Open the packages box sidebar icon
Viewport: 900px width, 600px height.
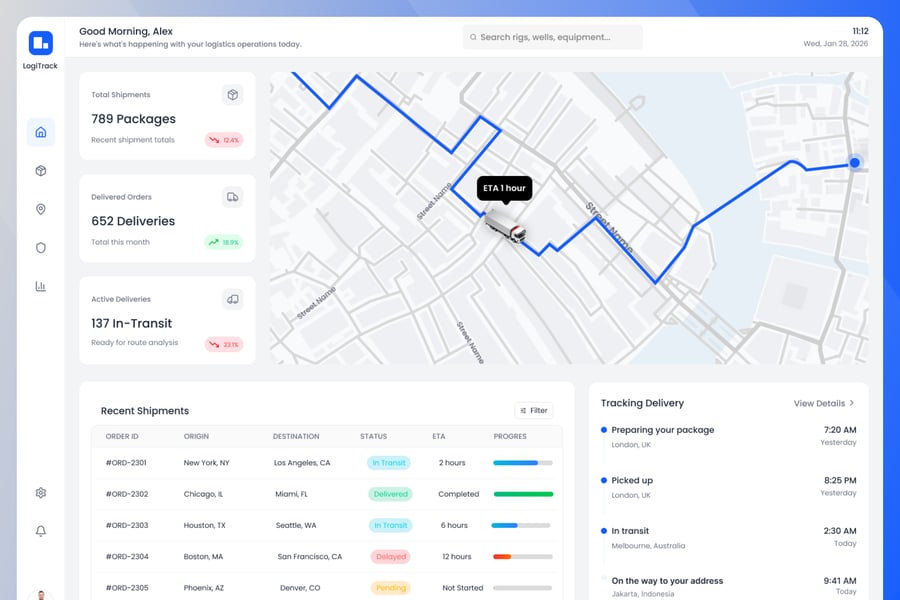pyautogui.click(x=41, y=171)
